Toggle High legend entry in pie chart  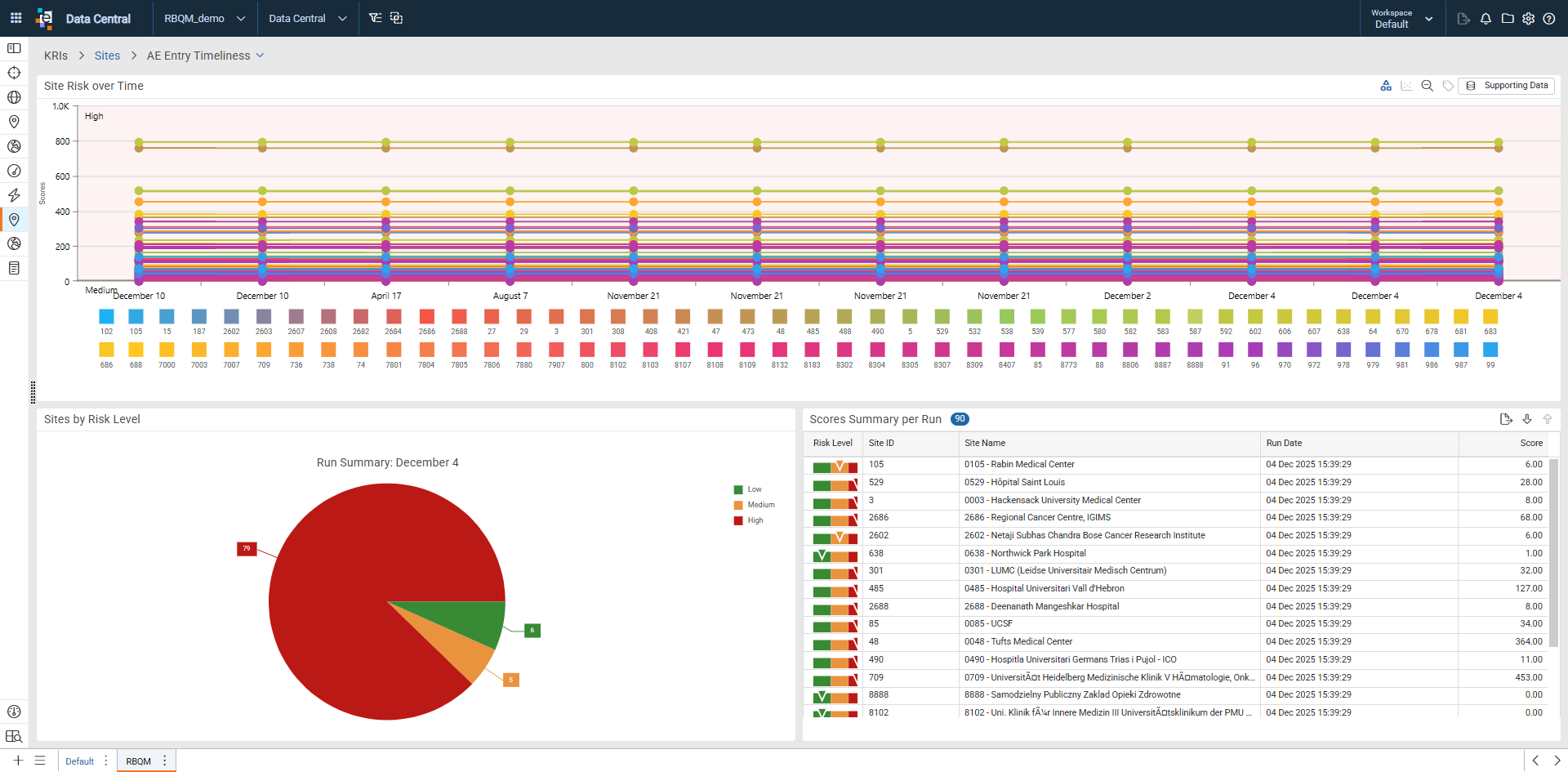tap(749, 520)
